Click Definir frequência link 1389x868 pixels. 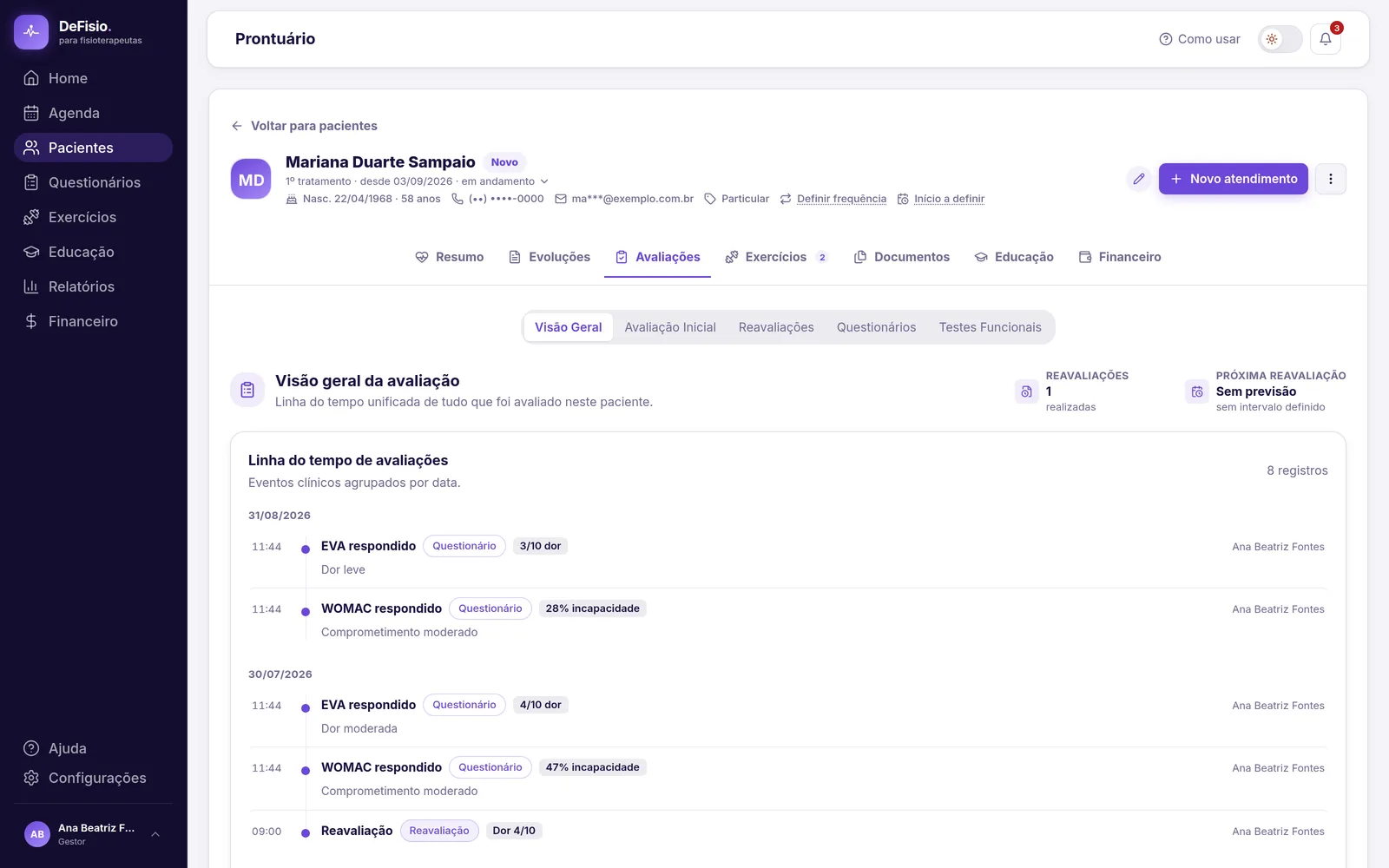842,199
